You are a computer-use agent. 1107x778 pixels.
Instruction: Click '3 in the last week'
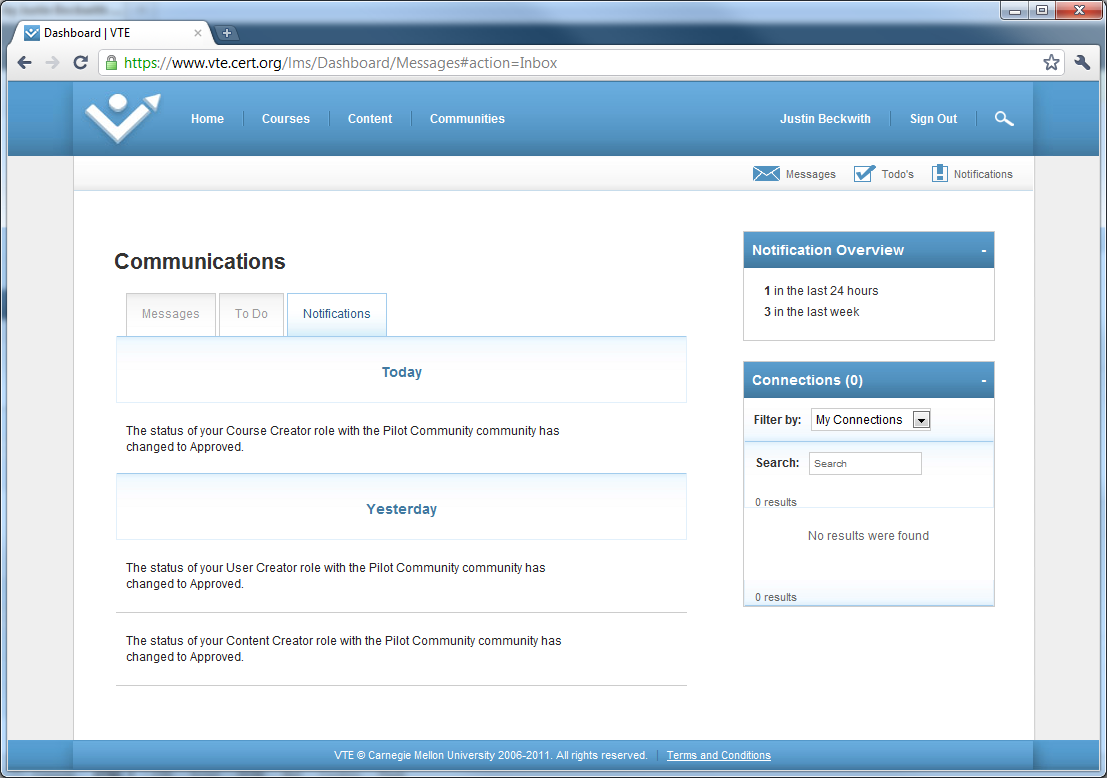click(x=811, y=311)
